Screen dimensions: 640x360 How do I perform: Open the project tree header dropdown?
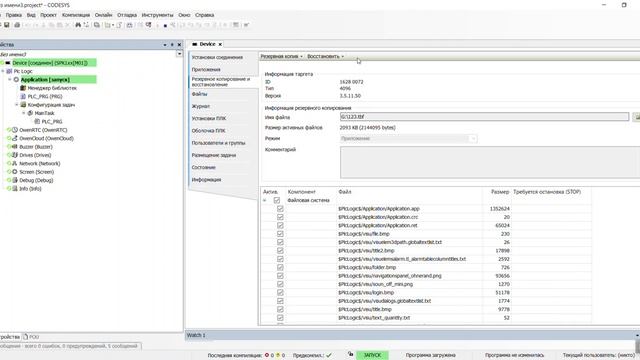179,54
